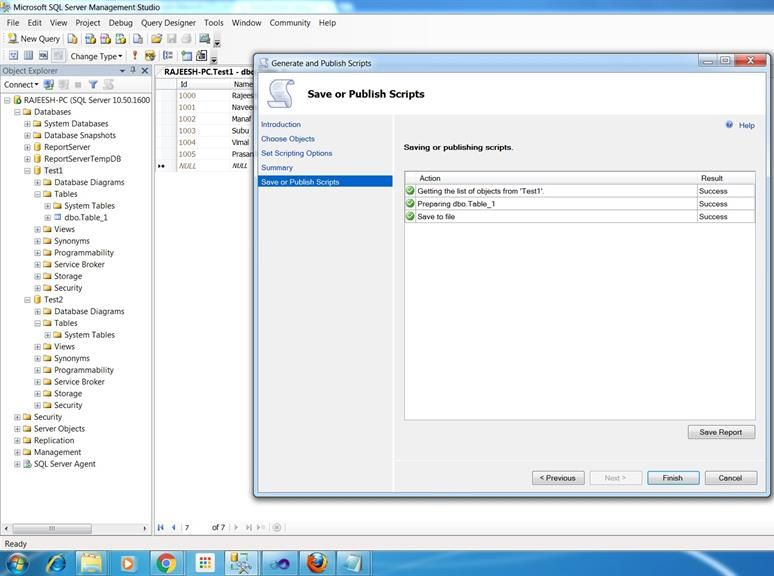774x576 pixels.
Task: Click the Add Group By icon
Action: coord(168,56)
